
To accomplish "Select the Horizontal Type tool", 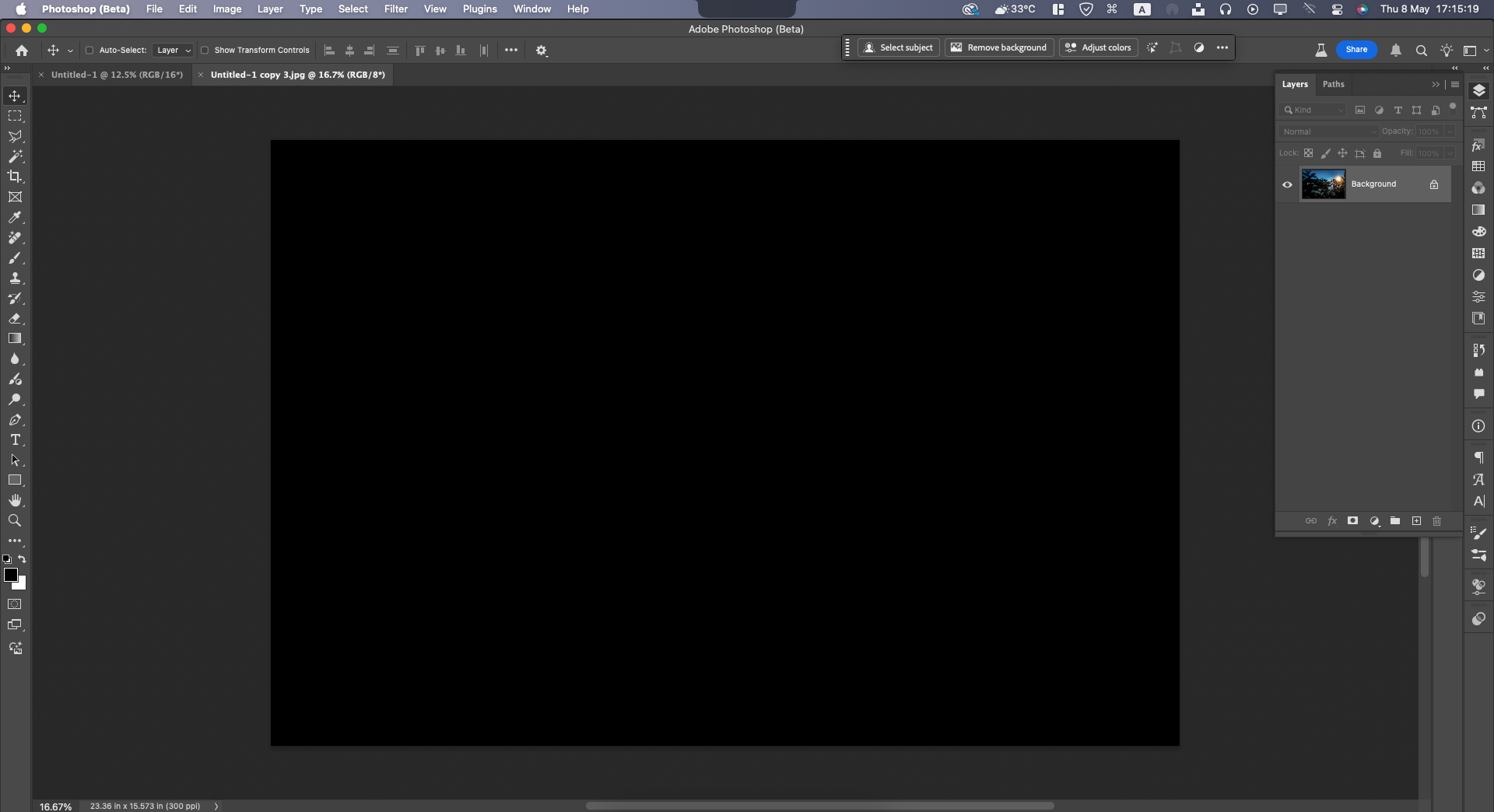I will point(15,440).
